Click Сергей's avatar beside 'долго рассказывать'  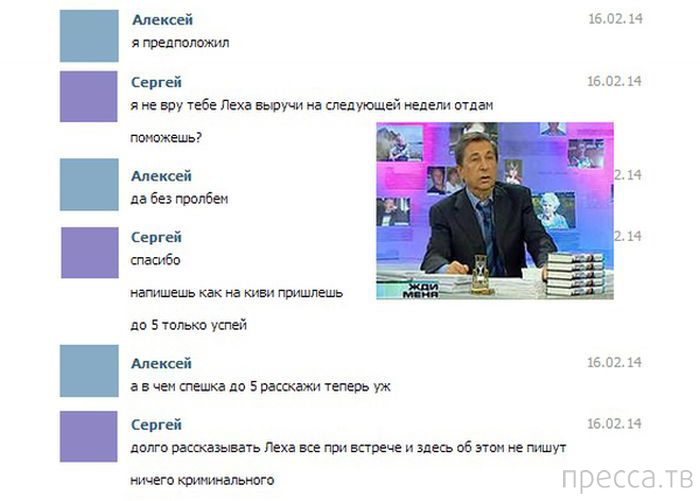point(89,436)
